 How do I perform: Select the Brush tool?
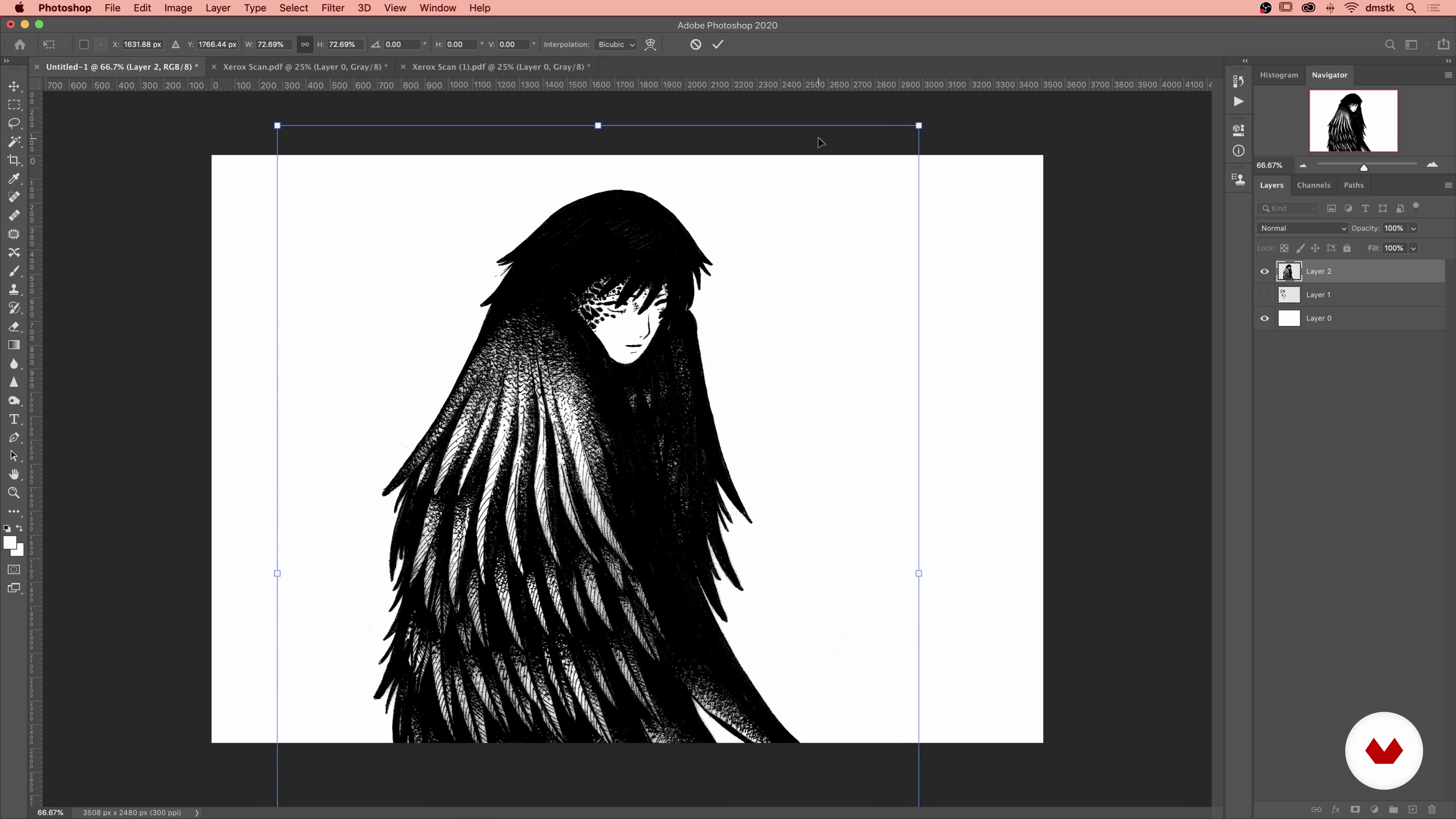14,271
